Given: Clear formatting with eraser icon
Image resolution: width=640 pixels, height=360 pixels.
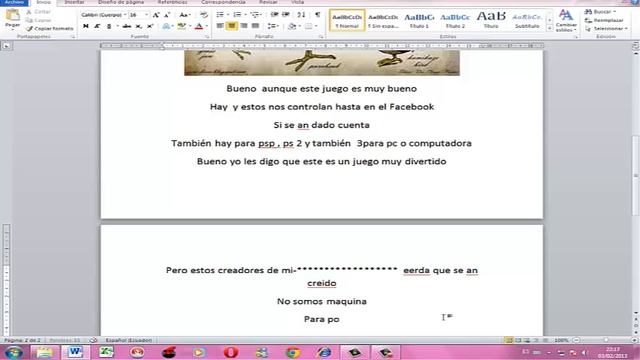Looking at the screenshot, I should (x=204, y=15).
